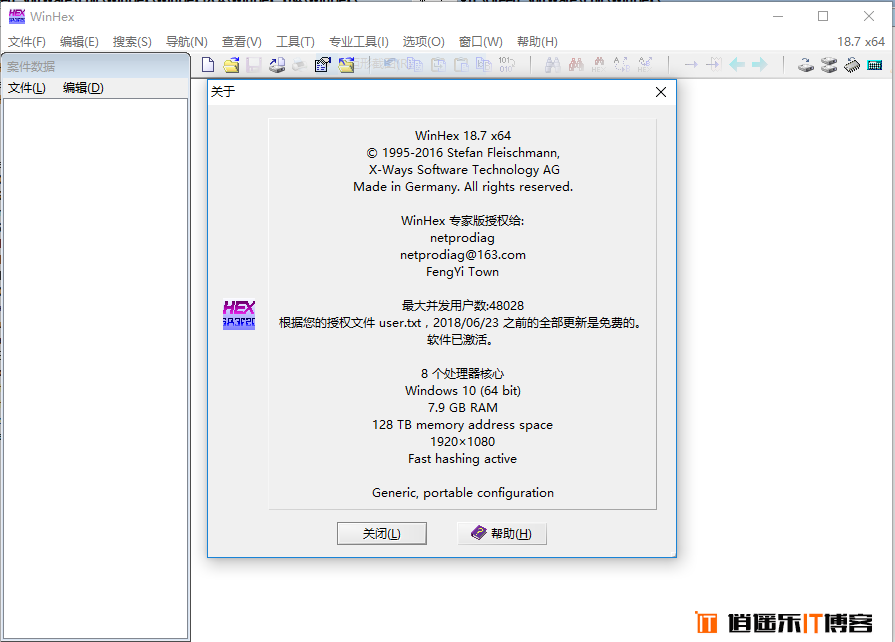Click the 关闭(L) button
Screen dimensions: 895x642
pyautogui.click(x=382, y=534)
